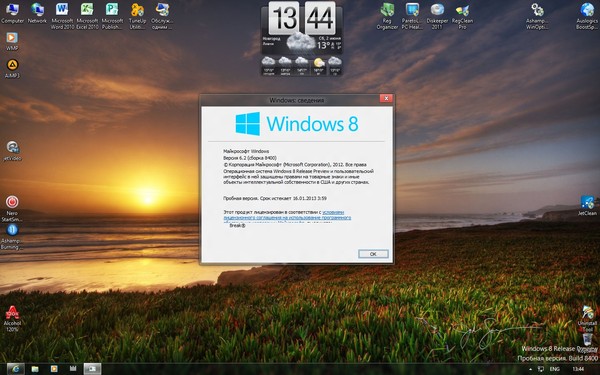
Task: Open File Explorer from the taskbar
Action: 35,369
